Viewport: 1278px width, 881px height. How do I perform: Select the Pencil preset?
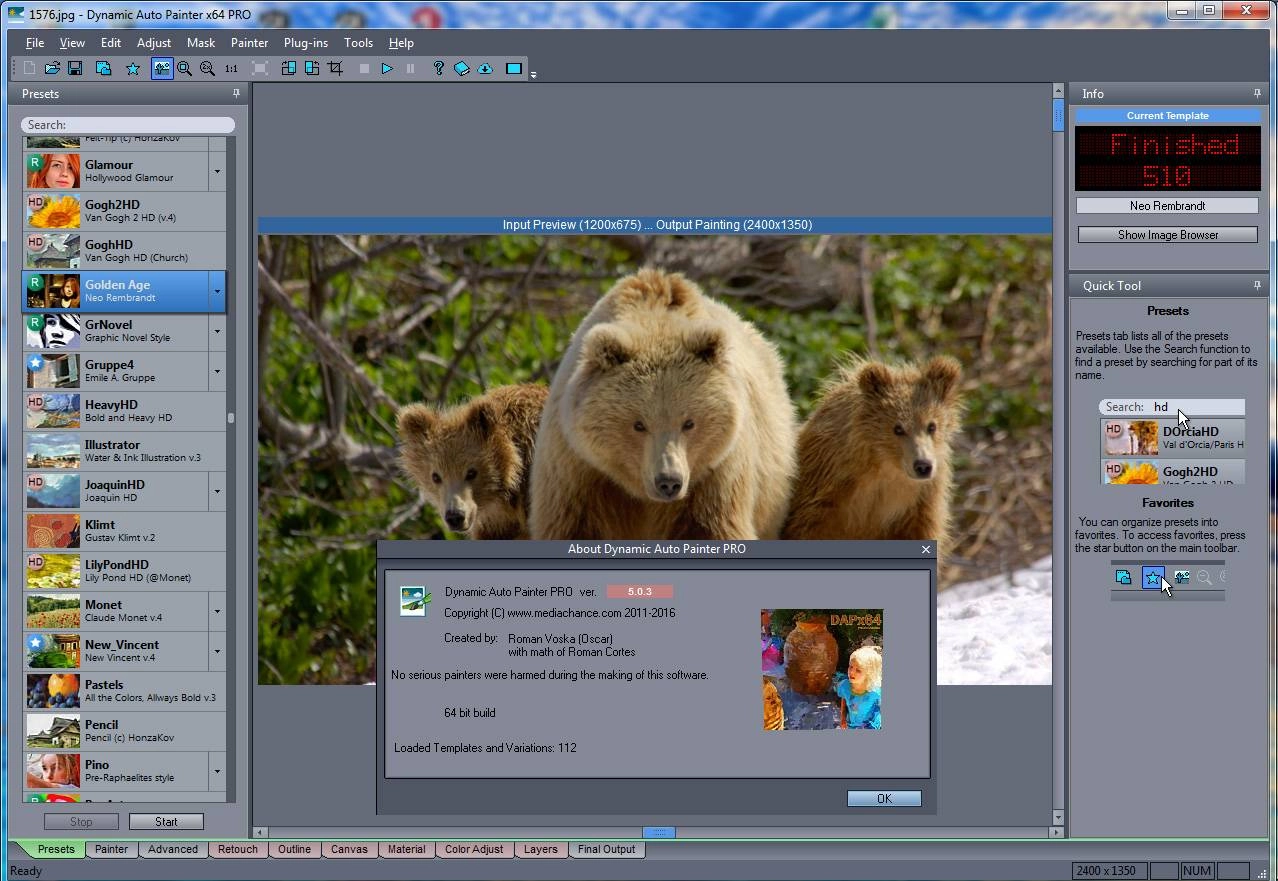125,731
